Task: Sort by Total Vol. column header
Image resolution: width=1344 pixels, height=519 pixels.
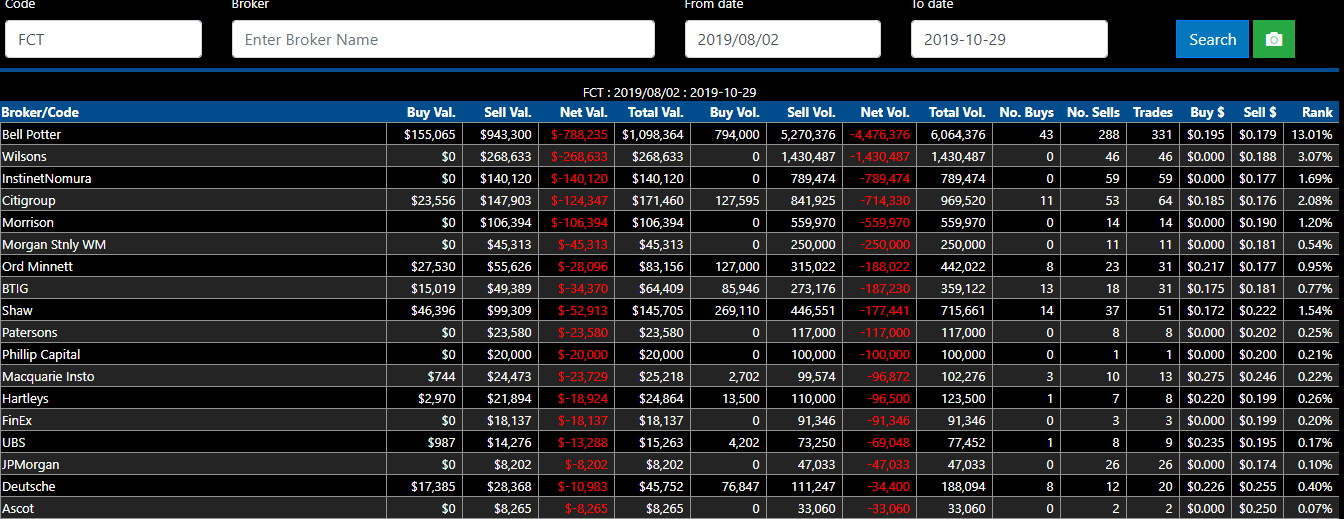Action: pyautogui.click(x=957, y=112)
